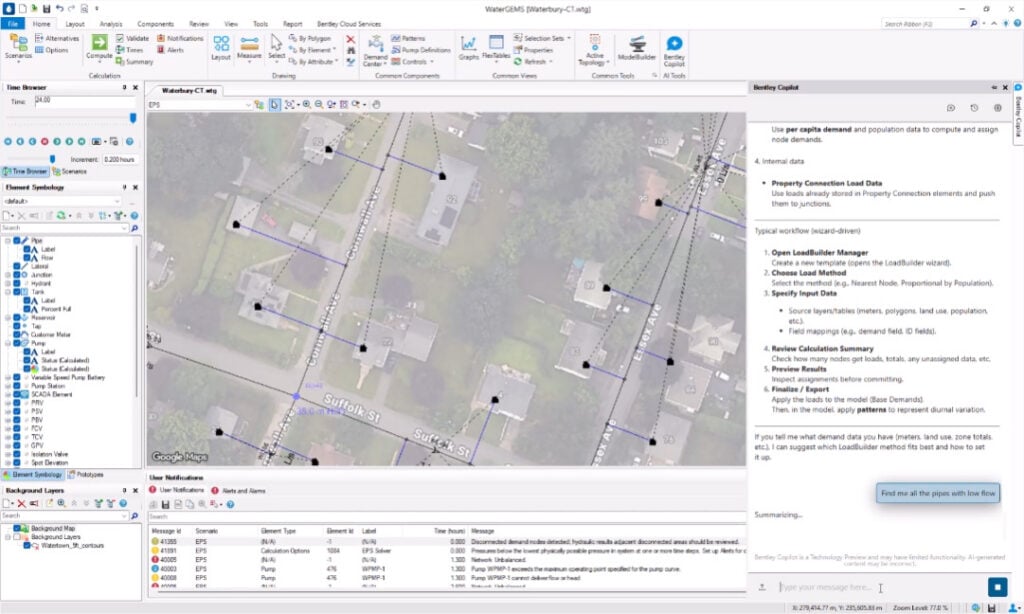The image size is (1024, 614).
Task: Open Demand Center tool
Action: 376,50
